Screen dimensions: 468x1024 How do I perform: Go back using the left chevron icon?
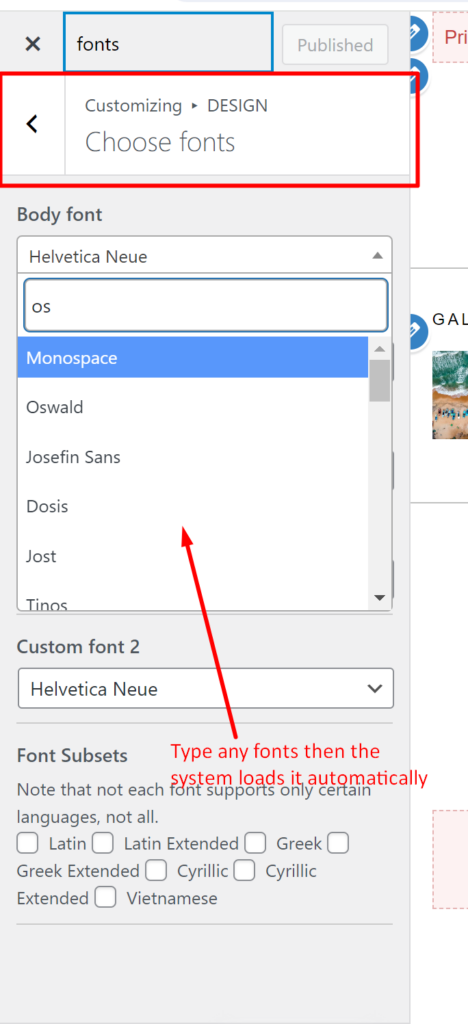tap(32, 124)
